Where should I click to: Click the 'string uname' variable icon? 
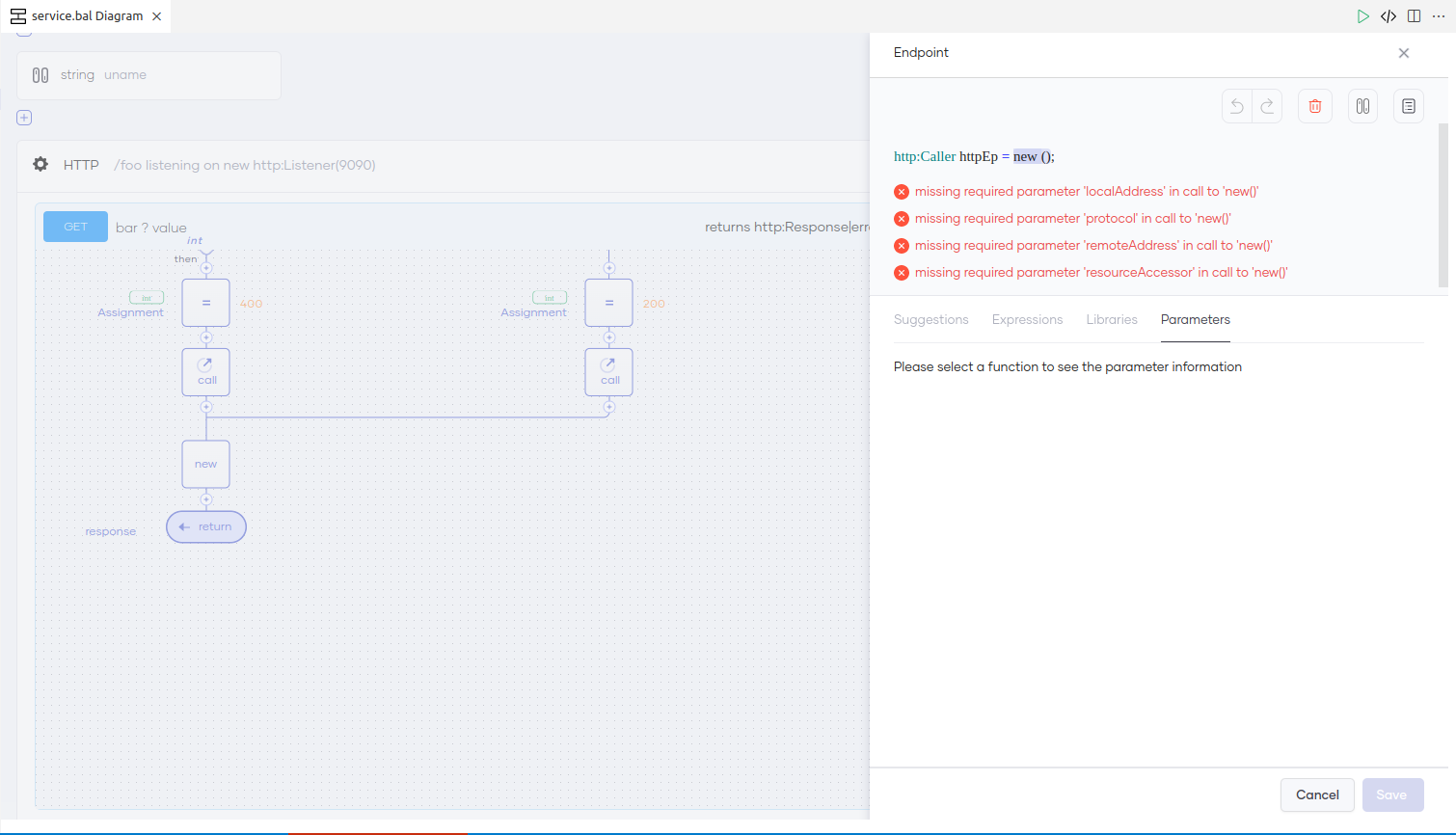pyautogui.click(x=40, y=75)
